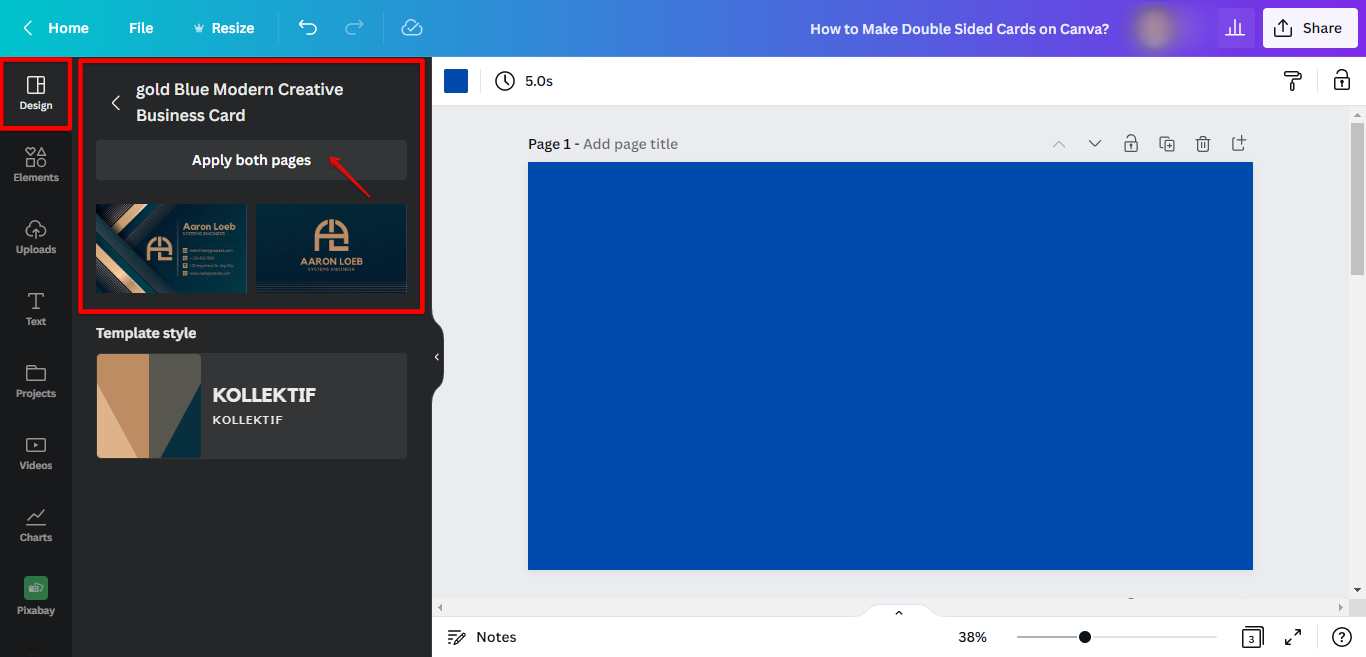
Task: Collapse page with the down chevron
Action: [x=1094, y=143]
